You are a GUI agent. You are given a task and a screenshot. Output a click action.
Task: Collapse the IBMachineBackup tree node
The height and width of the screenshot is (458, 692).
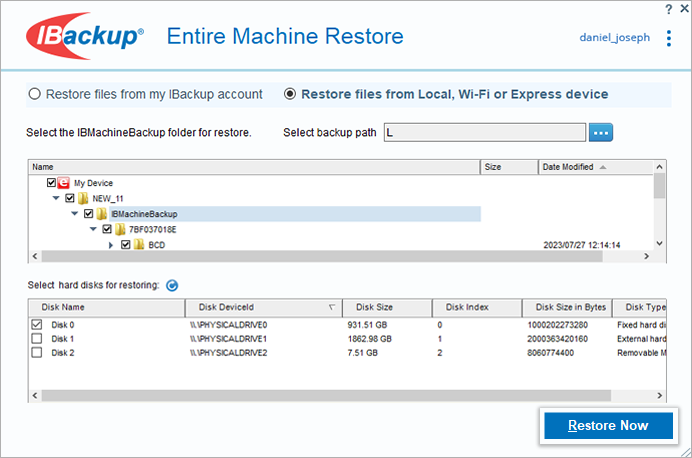point(75,214)
